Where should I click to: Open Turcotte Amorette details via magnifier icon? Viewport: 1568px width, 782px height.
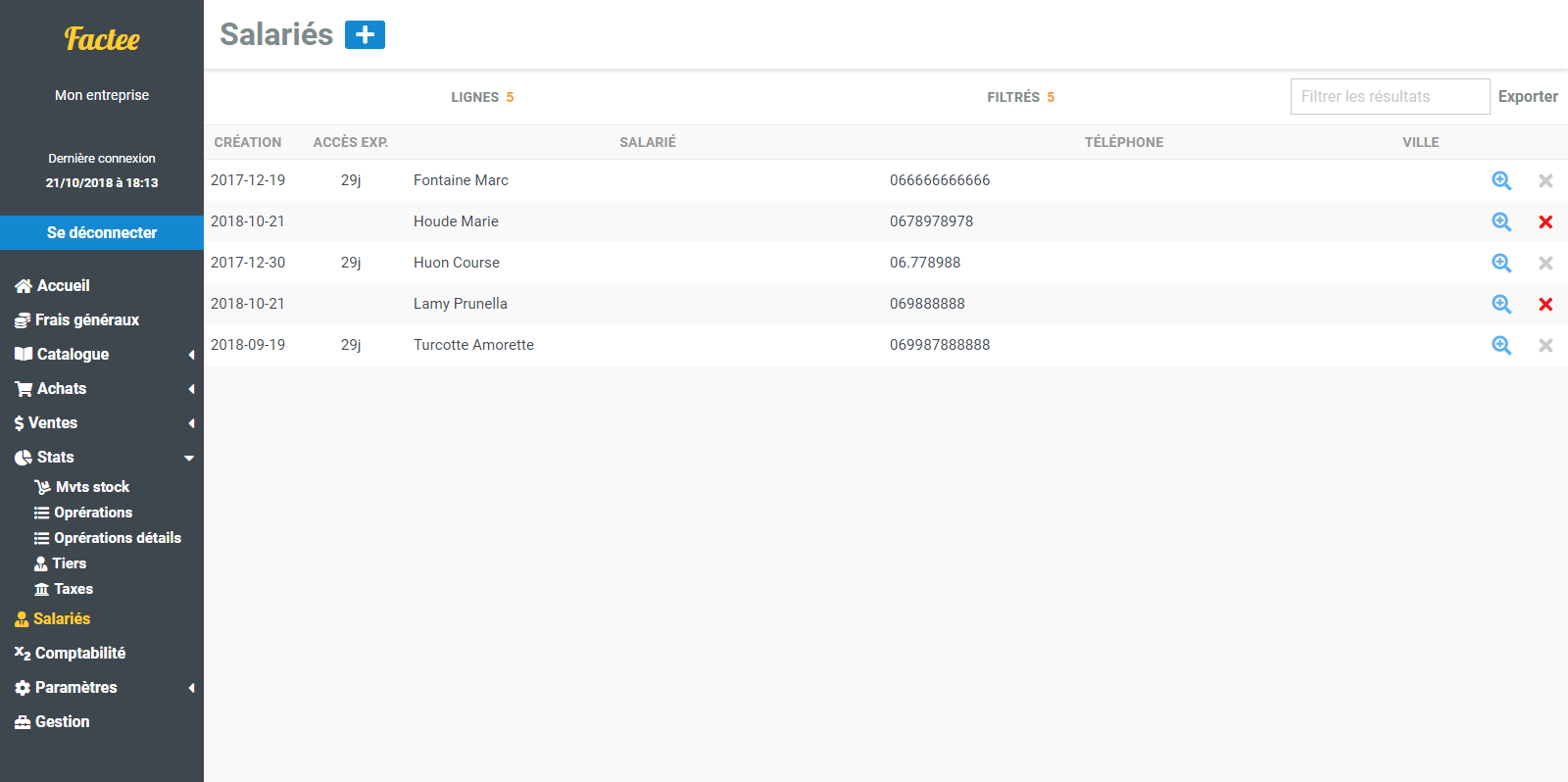[x=1501, y=345]
